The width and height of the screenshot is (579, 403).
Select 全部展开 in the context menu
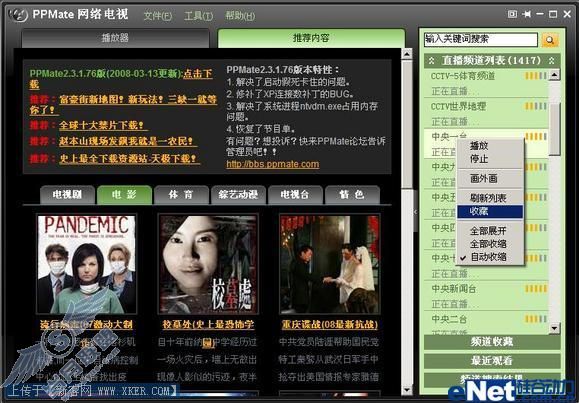point(488,231)
